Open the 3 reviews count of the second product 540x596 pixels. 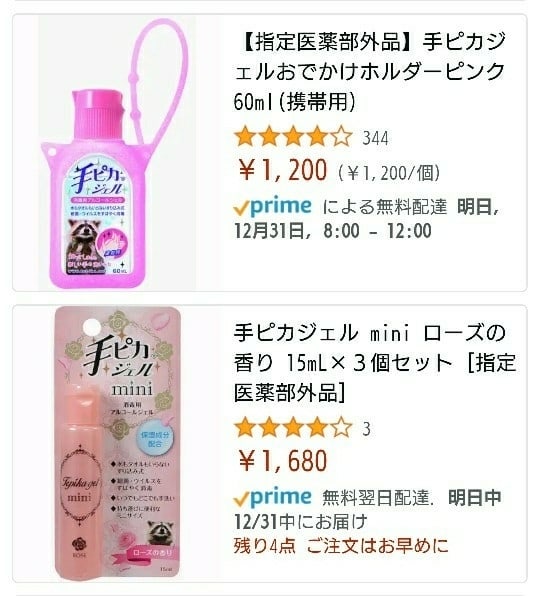(366, 429)
